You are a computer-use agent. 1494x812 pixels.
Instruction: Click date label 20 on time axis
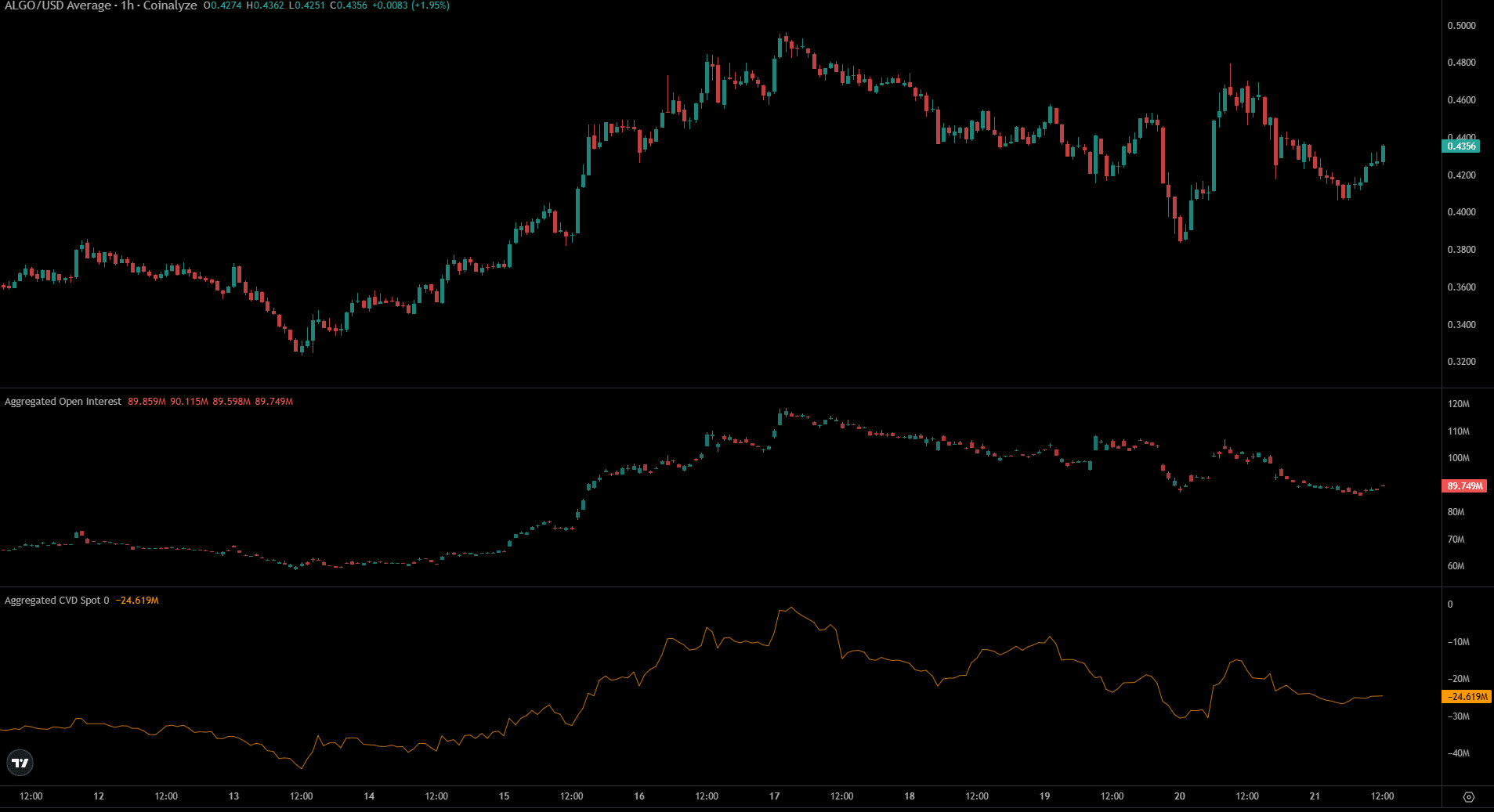[x=1180, y=796]
